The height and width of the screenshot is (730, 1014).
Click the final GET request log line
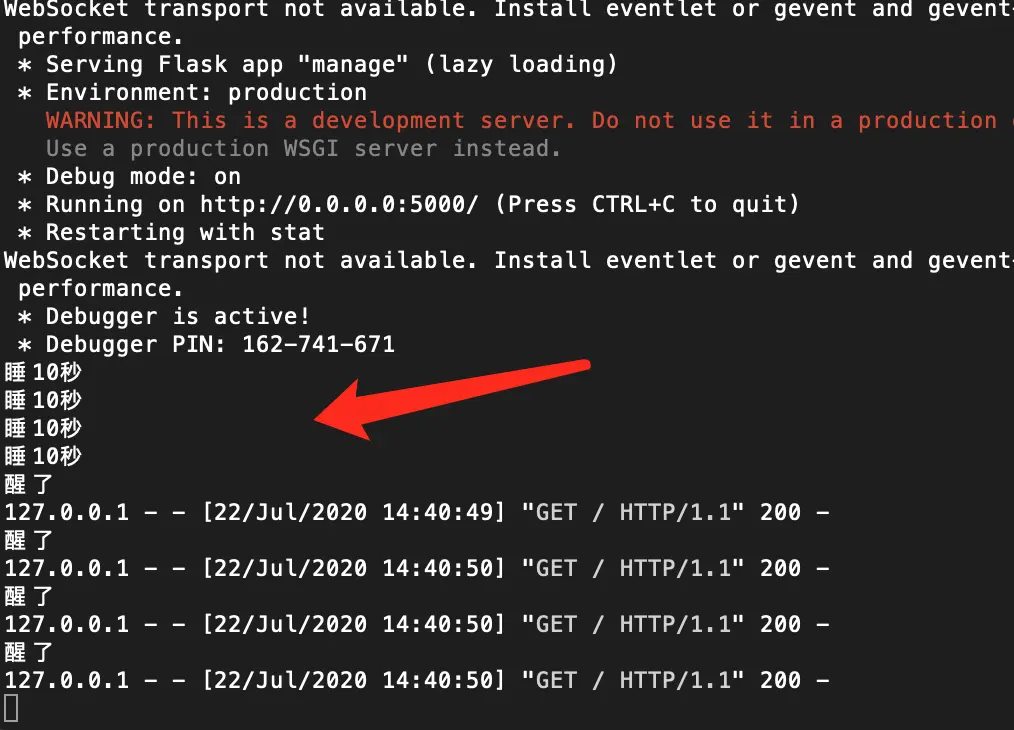pos(417,680)
